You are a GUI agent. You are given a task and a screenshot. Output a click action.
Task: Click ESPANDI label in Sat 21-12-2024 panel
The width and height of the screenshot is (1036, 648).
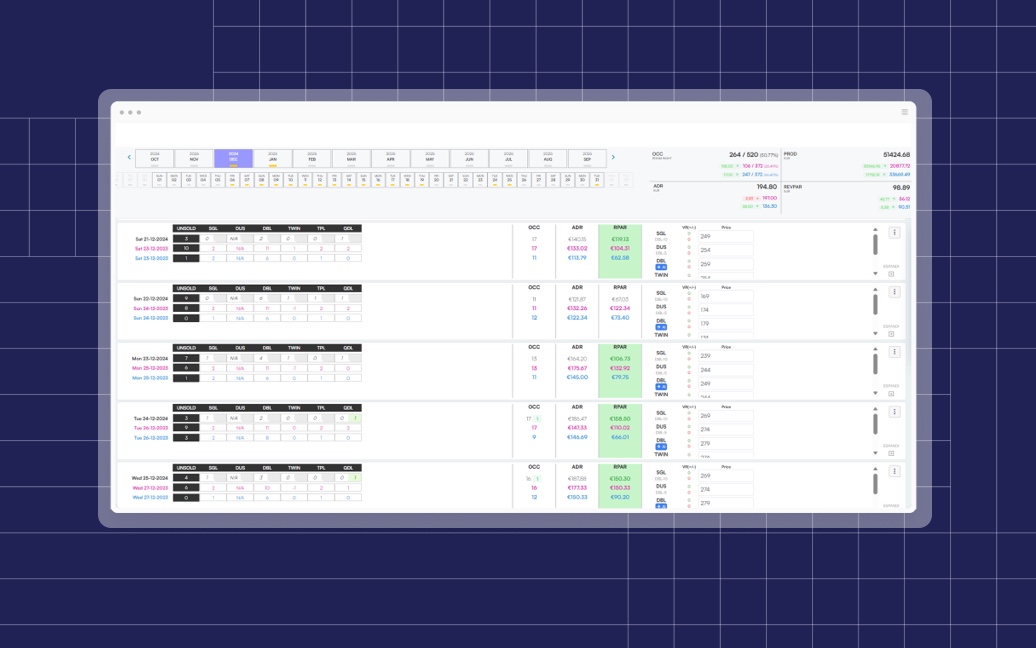pyautogui.click(x=891, y=266)
